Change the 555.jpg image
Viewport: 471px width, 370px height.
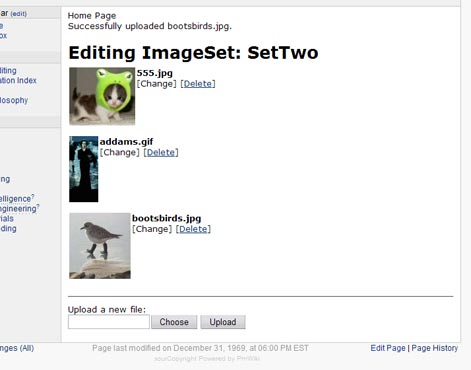(156, 84)
